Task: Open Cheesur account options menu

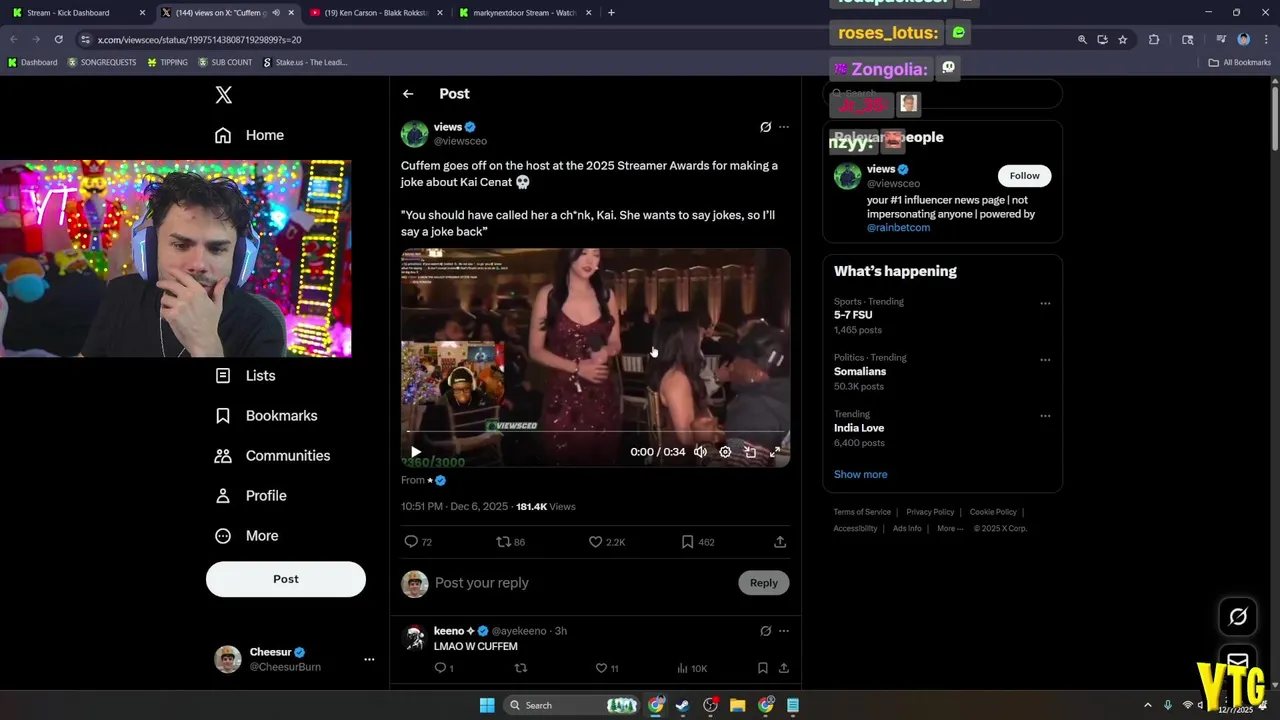Action: click(x=369, y=659)
